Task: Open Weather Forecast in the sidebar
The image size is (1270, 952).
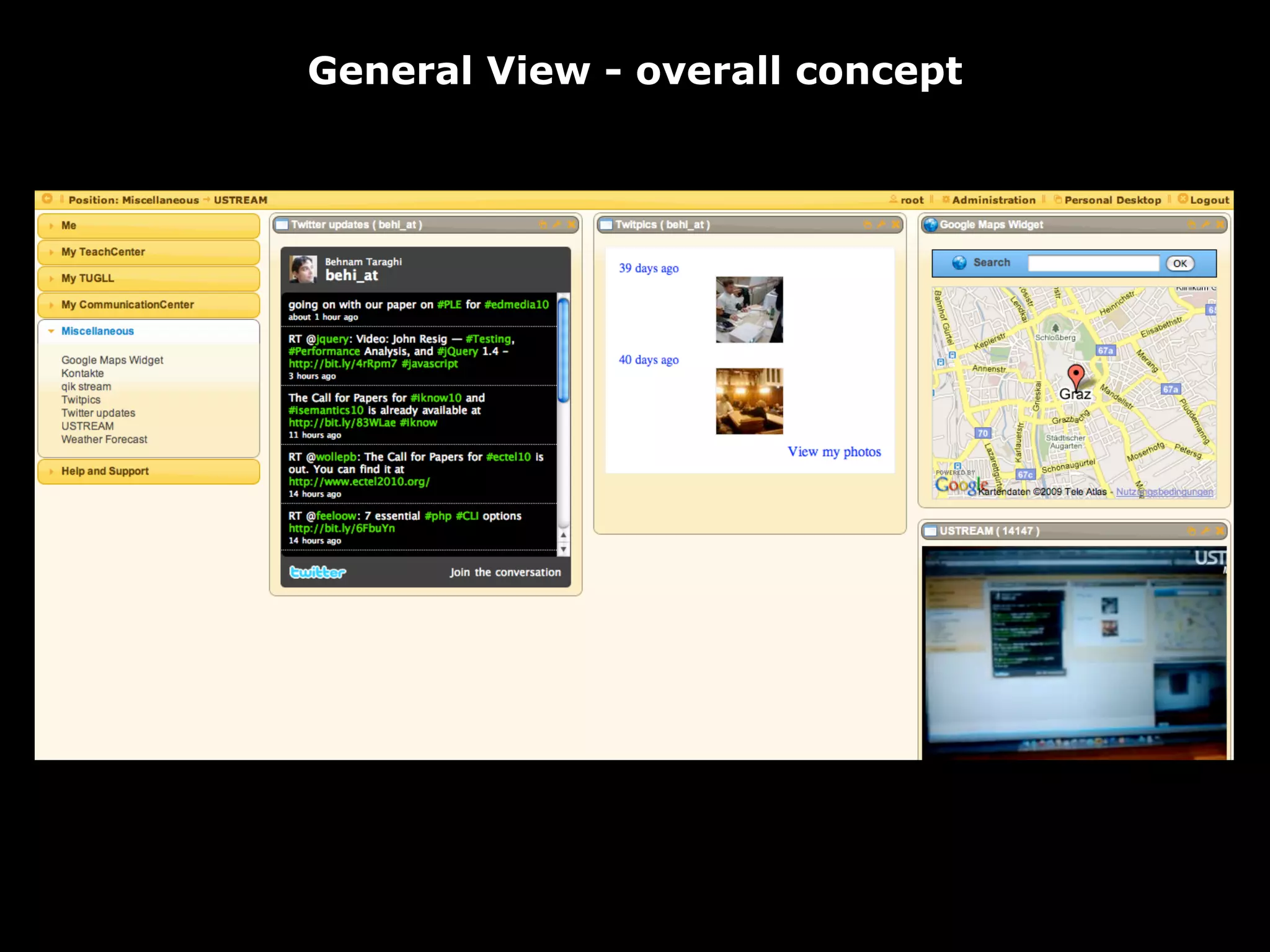Action: click(x=104, y=439)
